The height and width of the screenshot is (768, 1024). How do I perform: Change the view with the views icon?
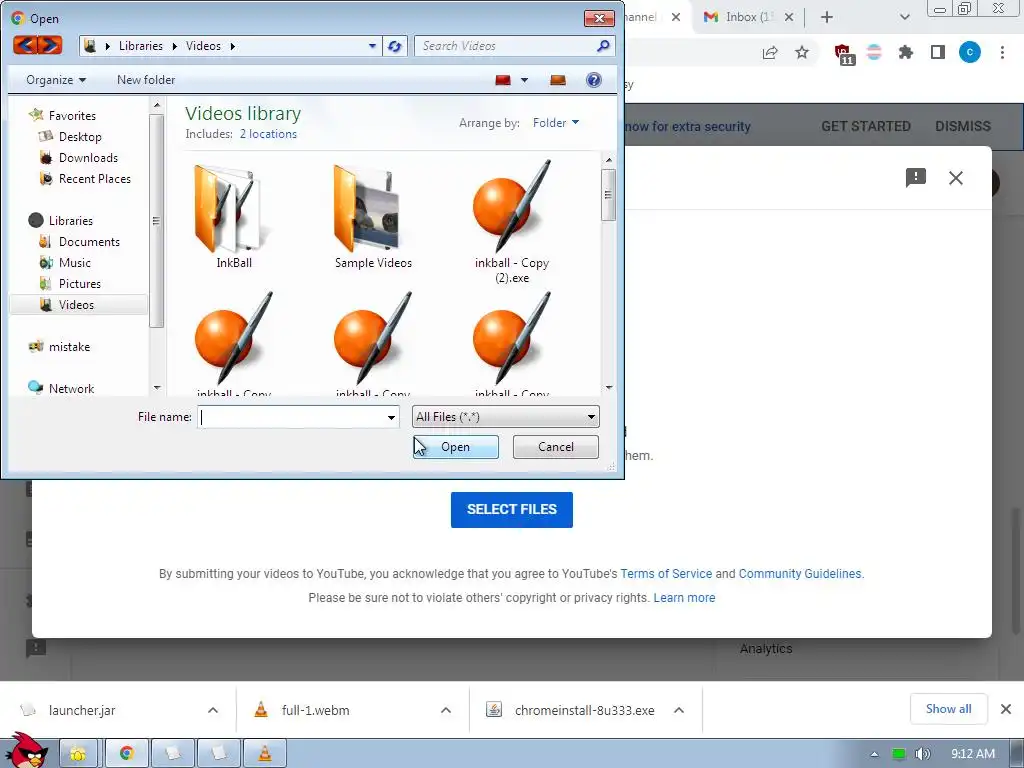pos(503,80)
